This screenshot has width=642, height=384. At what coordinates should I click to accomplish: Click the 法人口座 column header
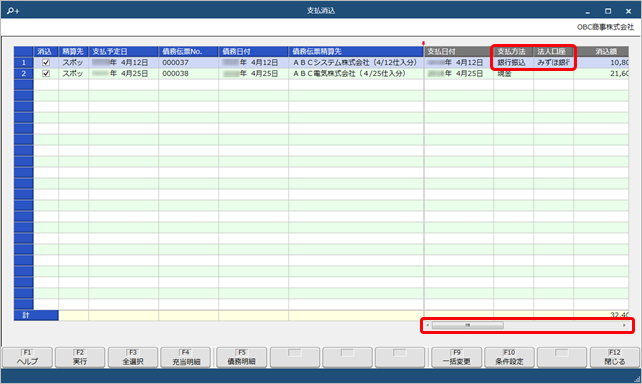pos(554,52)
